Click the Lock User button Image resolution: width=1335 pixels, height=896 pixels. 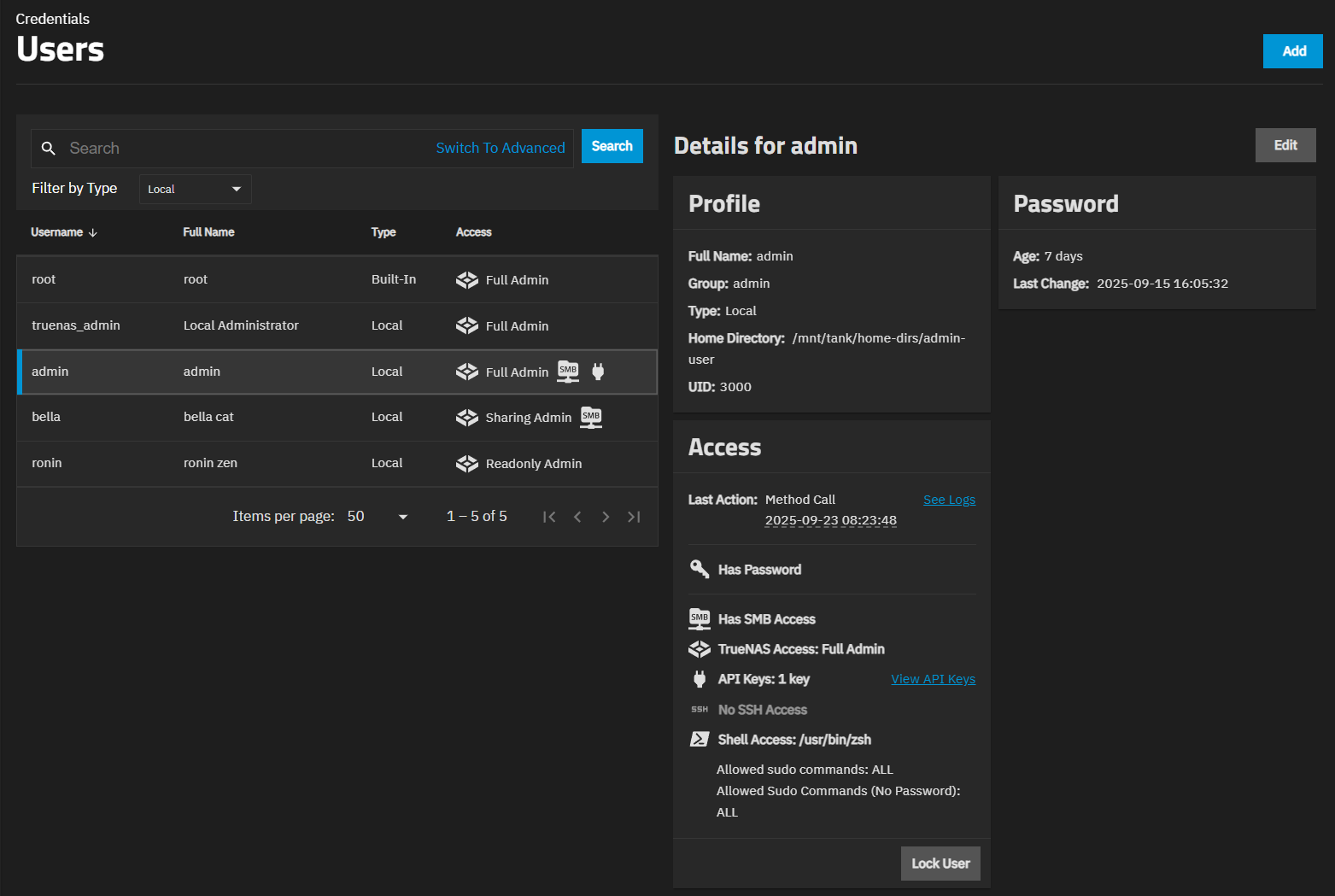(x=940, y=864)
